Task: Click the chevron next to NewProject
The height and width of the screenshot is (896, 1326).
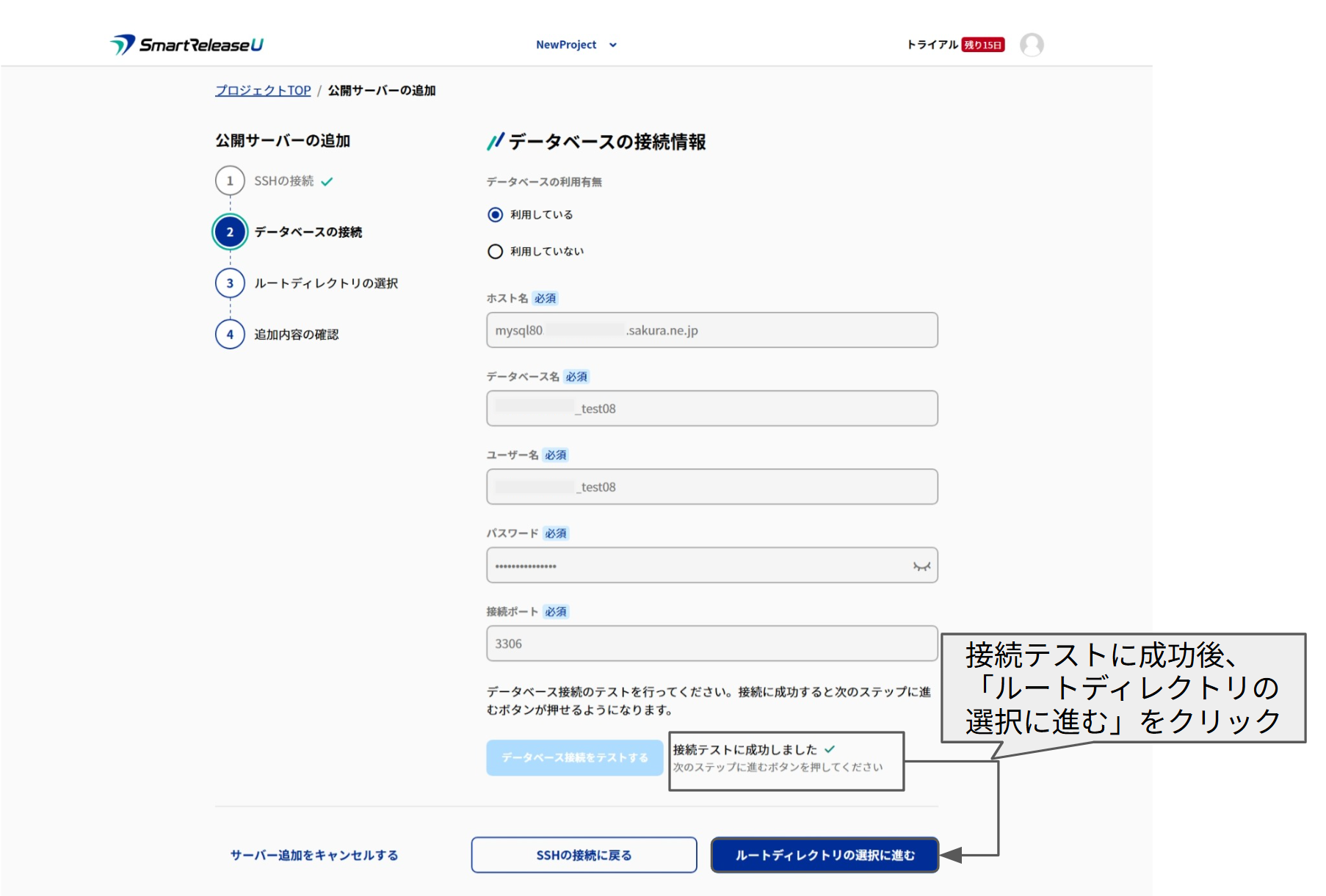Action: pyautogui.click(x=613, y=45)
